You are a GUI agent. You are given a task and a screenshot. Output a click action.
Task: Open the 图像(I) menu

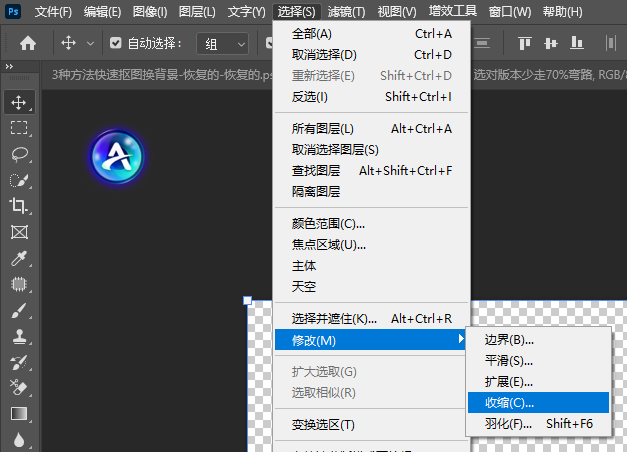[150, 12]
